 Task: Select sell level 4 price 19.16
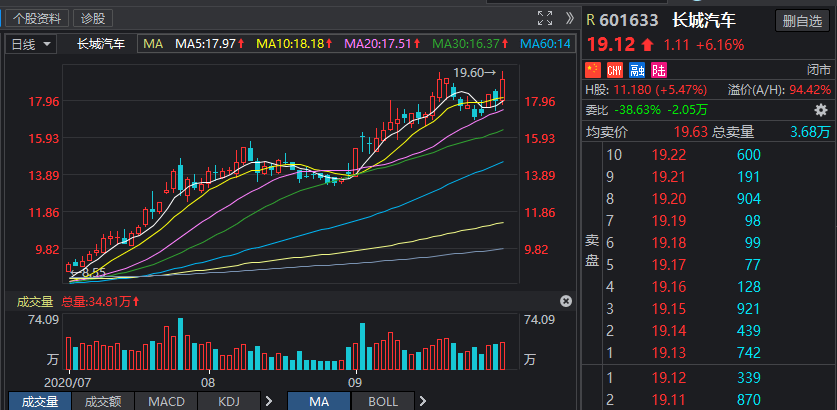[x=669, y=286]
